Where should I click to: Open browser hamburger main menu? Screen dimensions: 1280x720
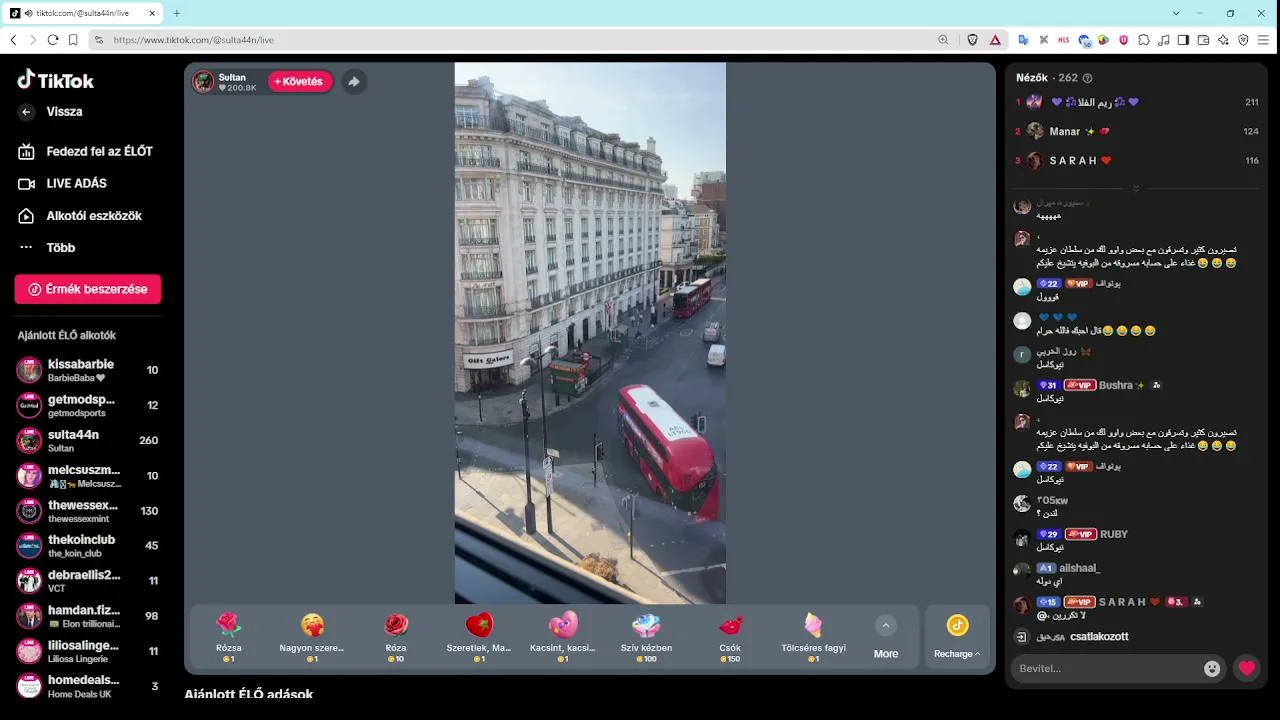click(x=1264, y=40)
